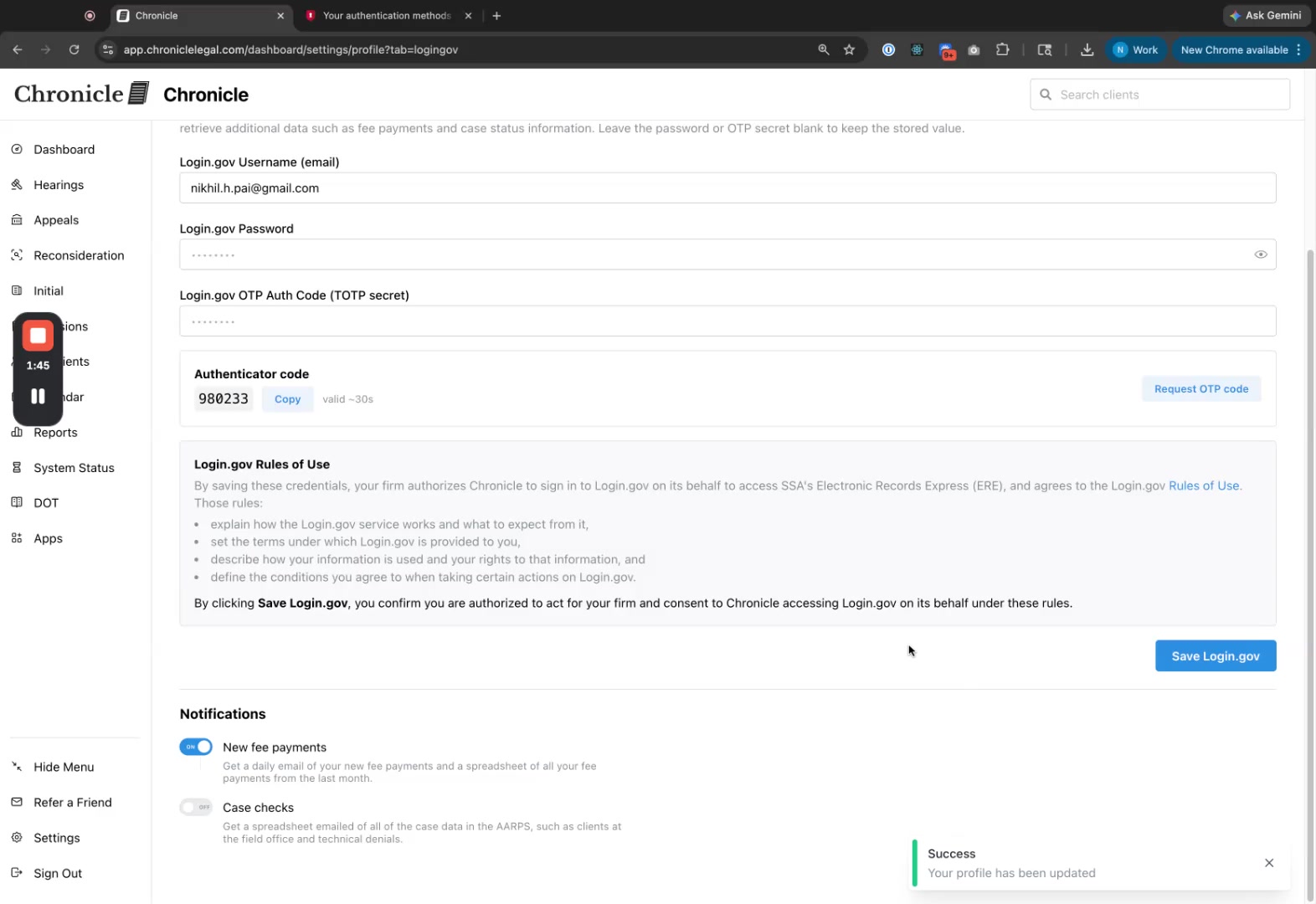Turn off New fee payments toggle
1316x904 pixels.
pyautogui.click(x=196, y=747)
